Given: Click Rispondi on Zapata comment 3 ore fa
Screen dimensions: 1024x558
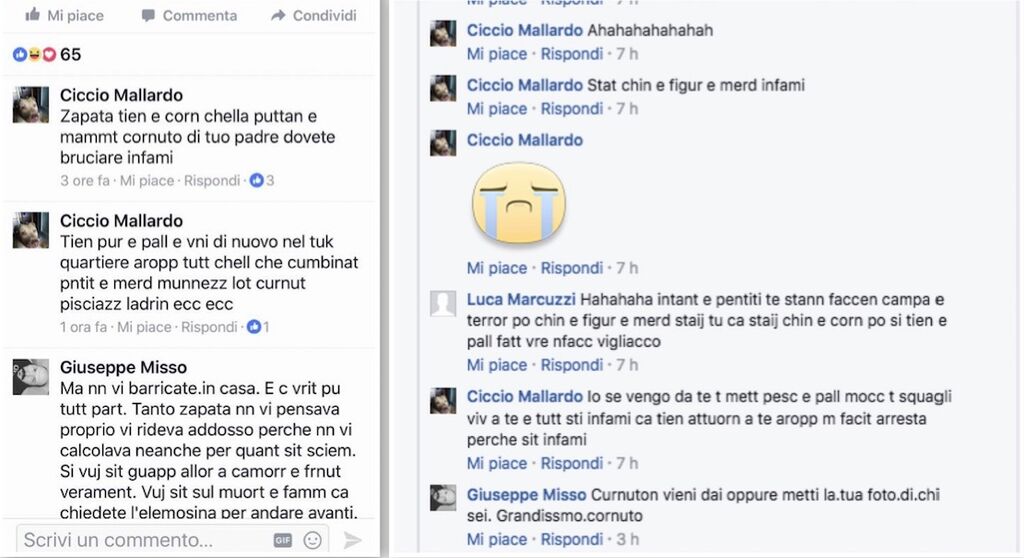Looking at the screenshot, I should pos(212,180).
